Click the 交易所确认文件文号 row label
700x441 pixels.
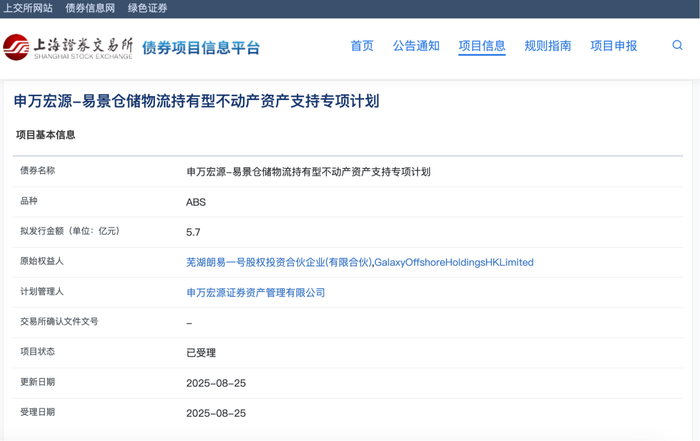click(59, 321)
